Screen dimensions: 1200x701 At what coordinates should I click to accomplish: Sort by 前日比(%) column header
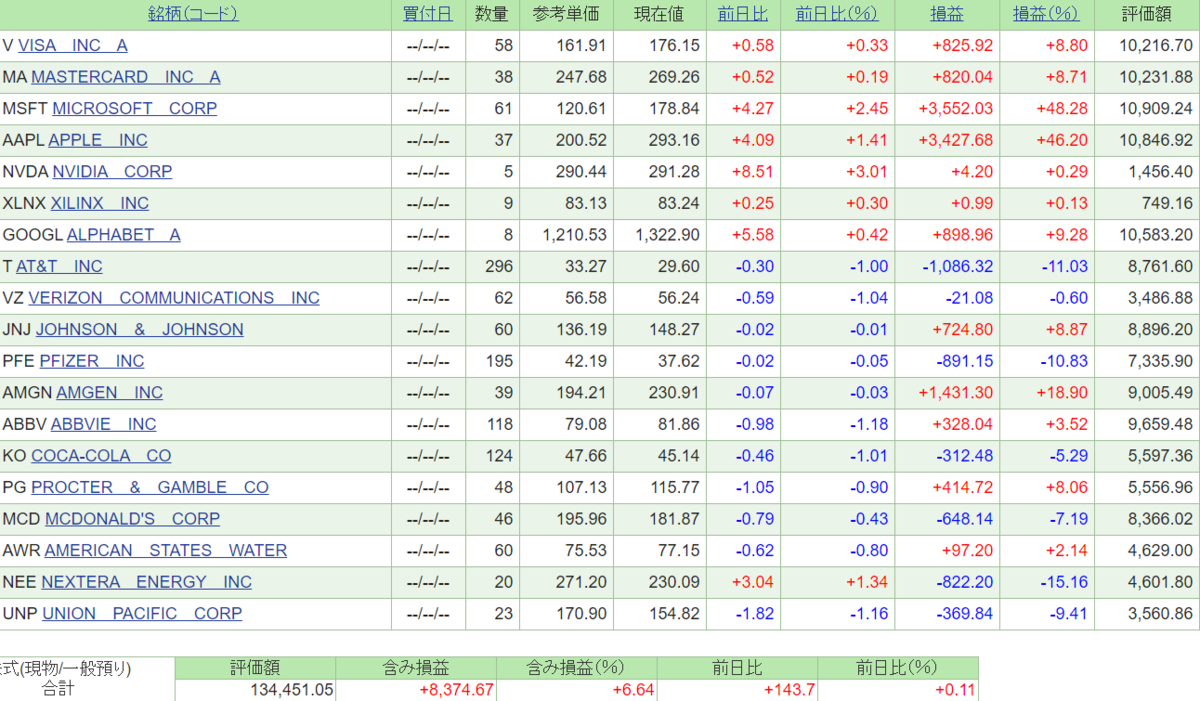836,14
